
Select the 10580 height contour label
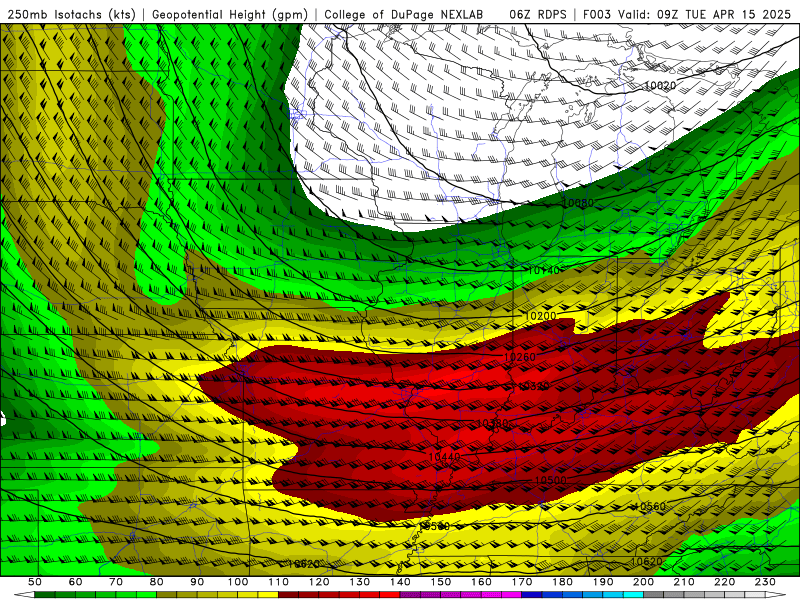click(x=435, y=526)
